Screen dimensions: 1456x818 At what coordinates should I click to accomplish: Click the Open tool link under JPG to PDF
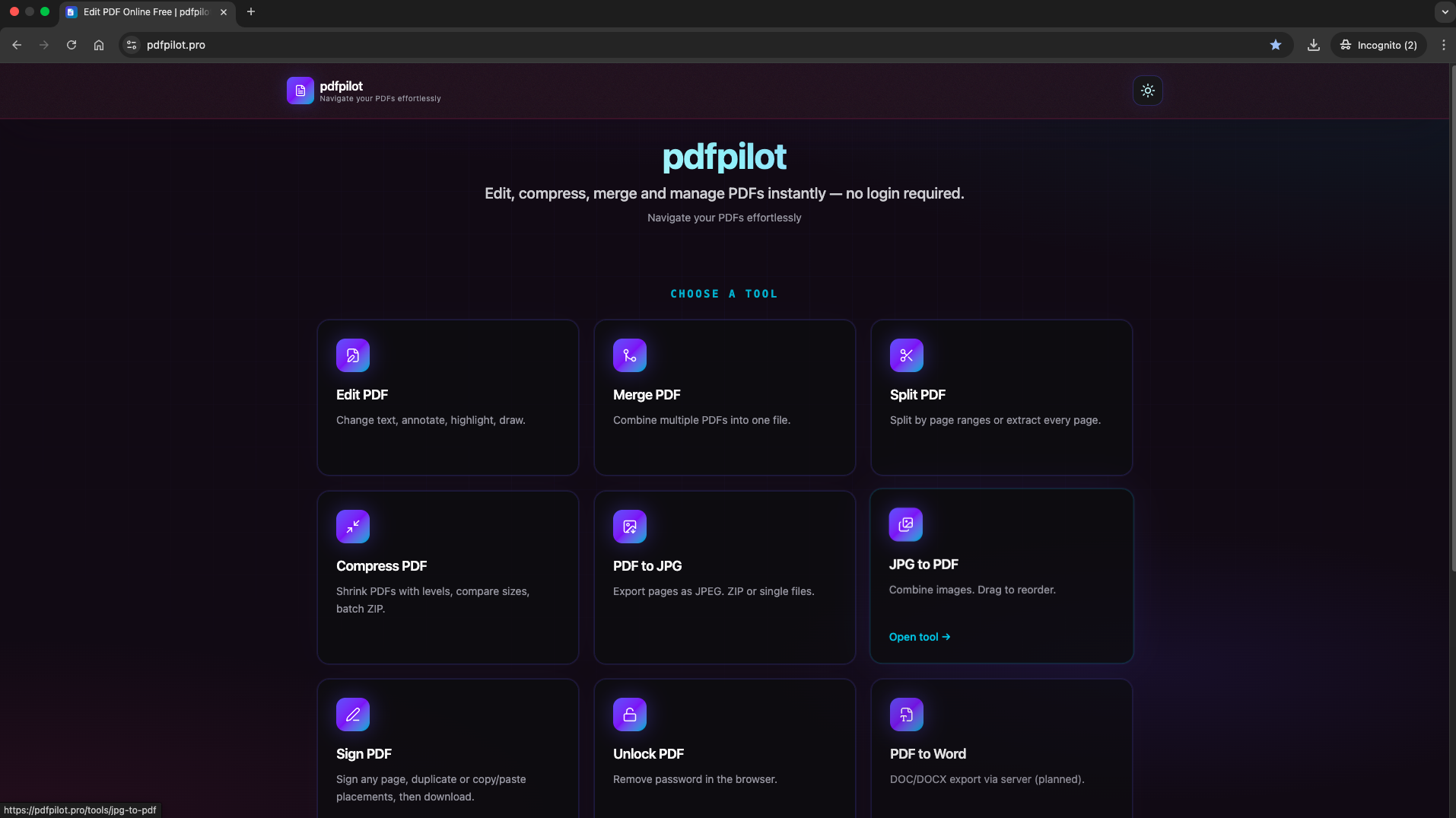pos(918,637)
